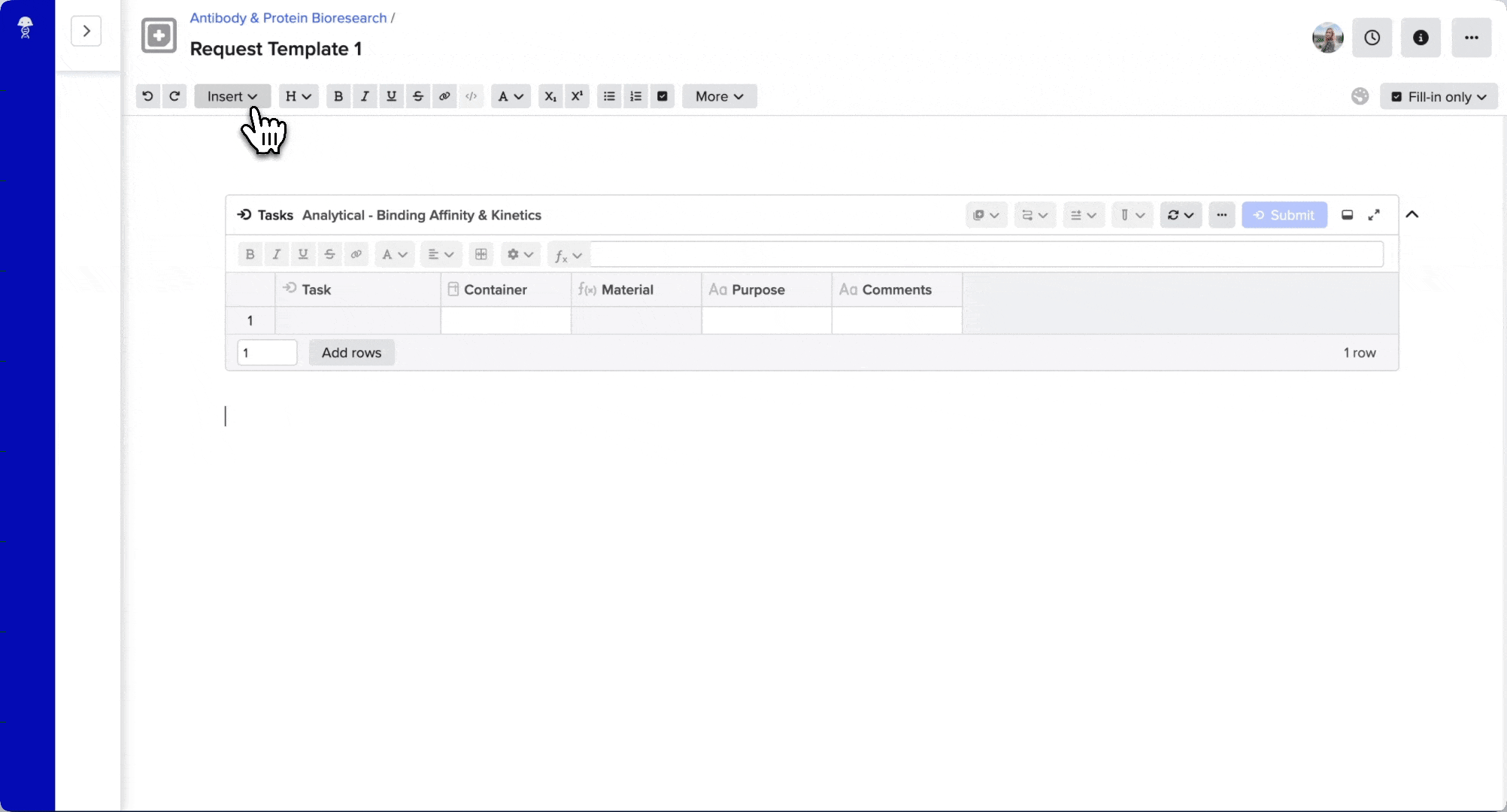Click the Submit button
Image resolution: width=1507 pixels, height=812 pixels.
1284,215
